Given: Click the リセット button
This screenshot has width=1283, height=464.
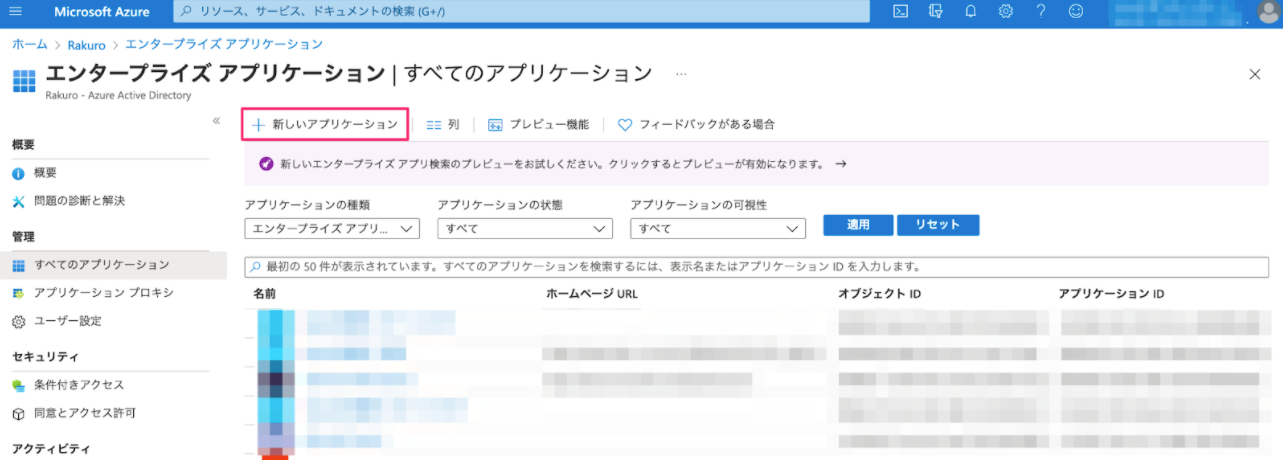Looking at the screenshot, I should coord(938,225).
